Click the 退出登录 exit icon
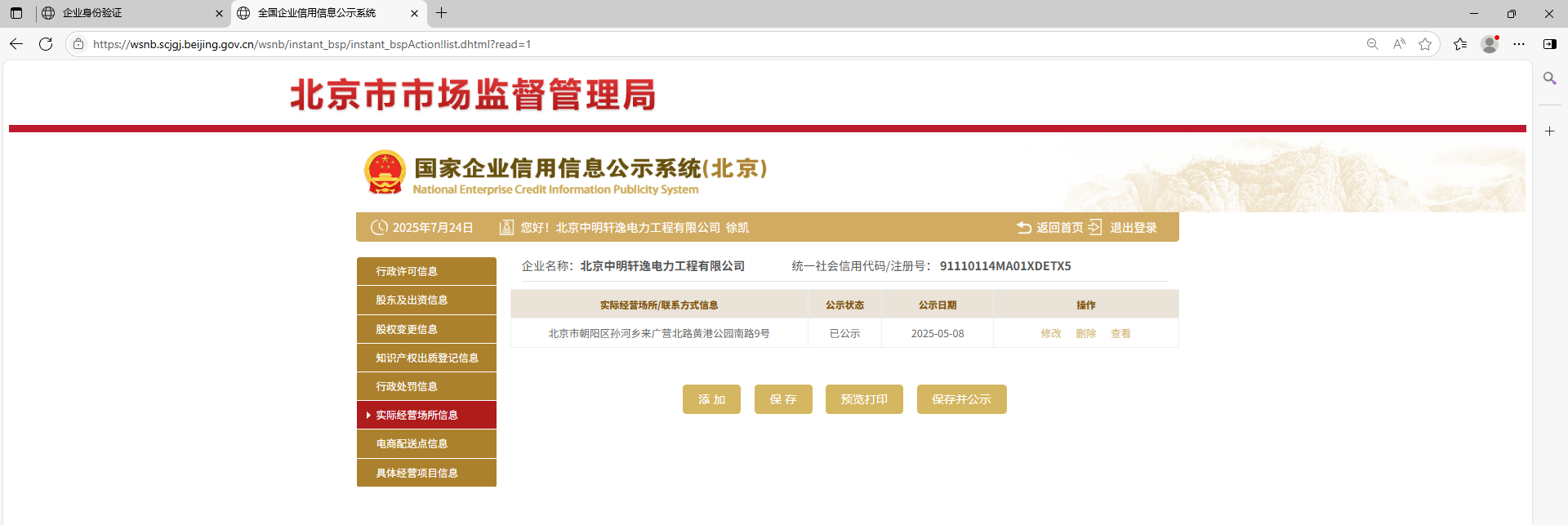Viewport: 1568px width, 525px height. click(x=1094, y=228)
